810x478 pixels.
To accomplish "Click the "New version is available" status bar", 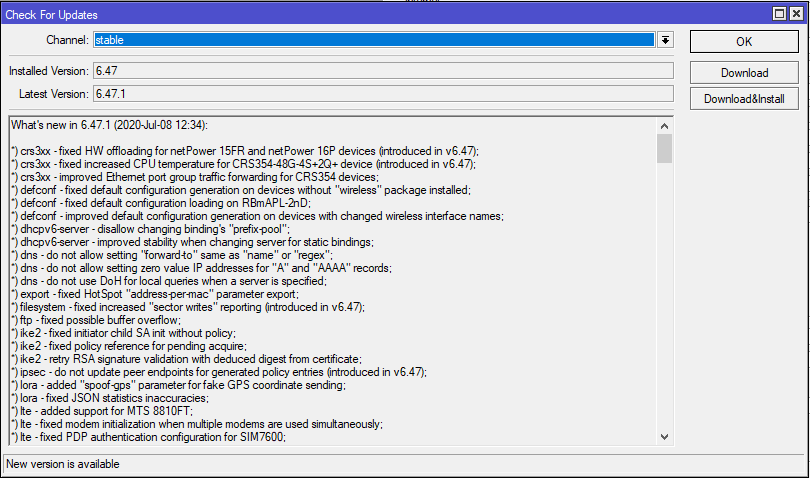I will point(62,464).
